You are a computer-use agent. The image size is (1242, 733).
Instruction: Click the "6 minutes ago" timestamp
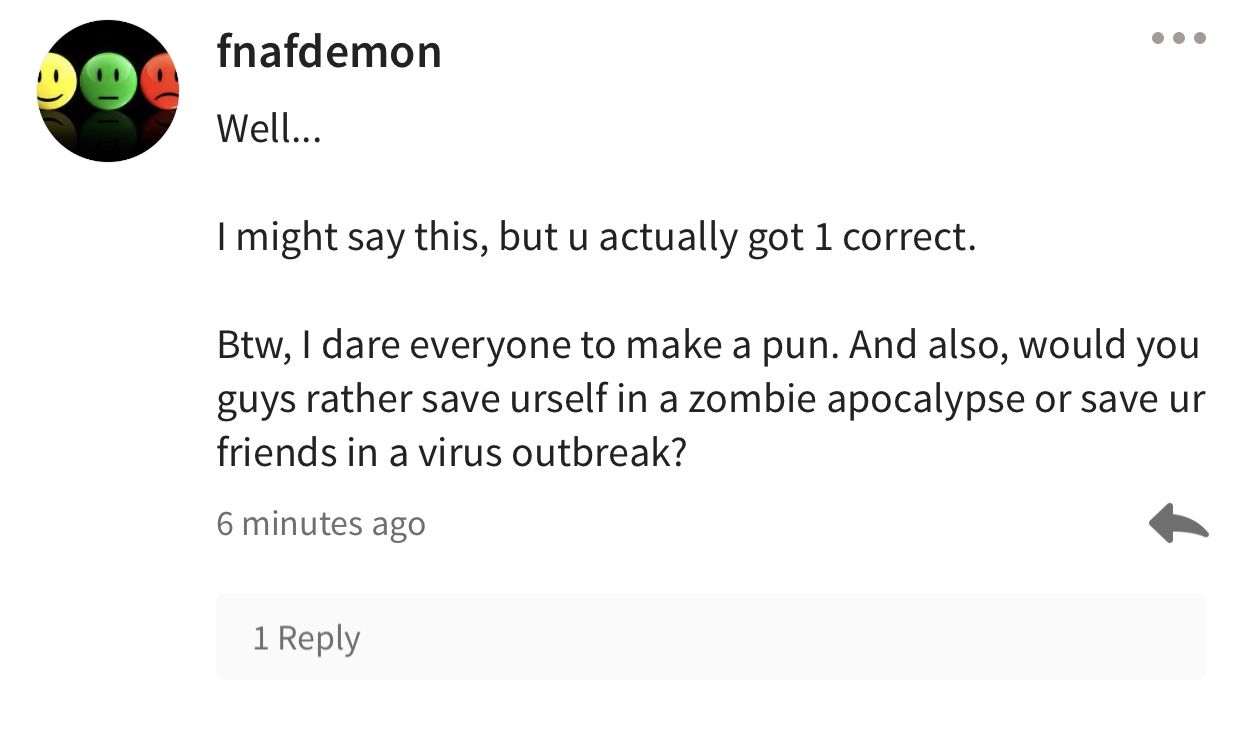pos(321,523)
